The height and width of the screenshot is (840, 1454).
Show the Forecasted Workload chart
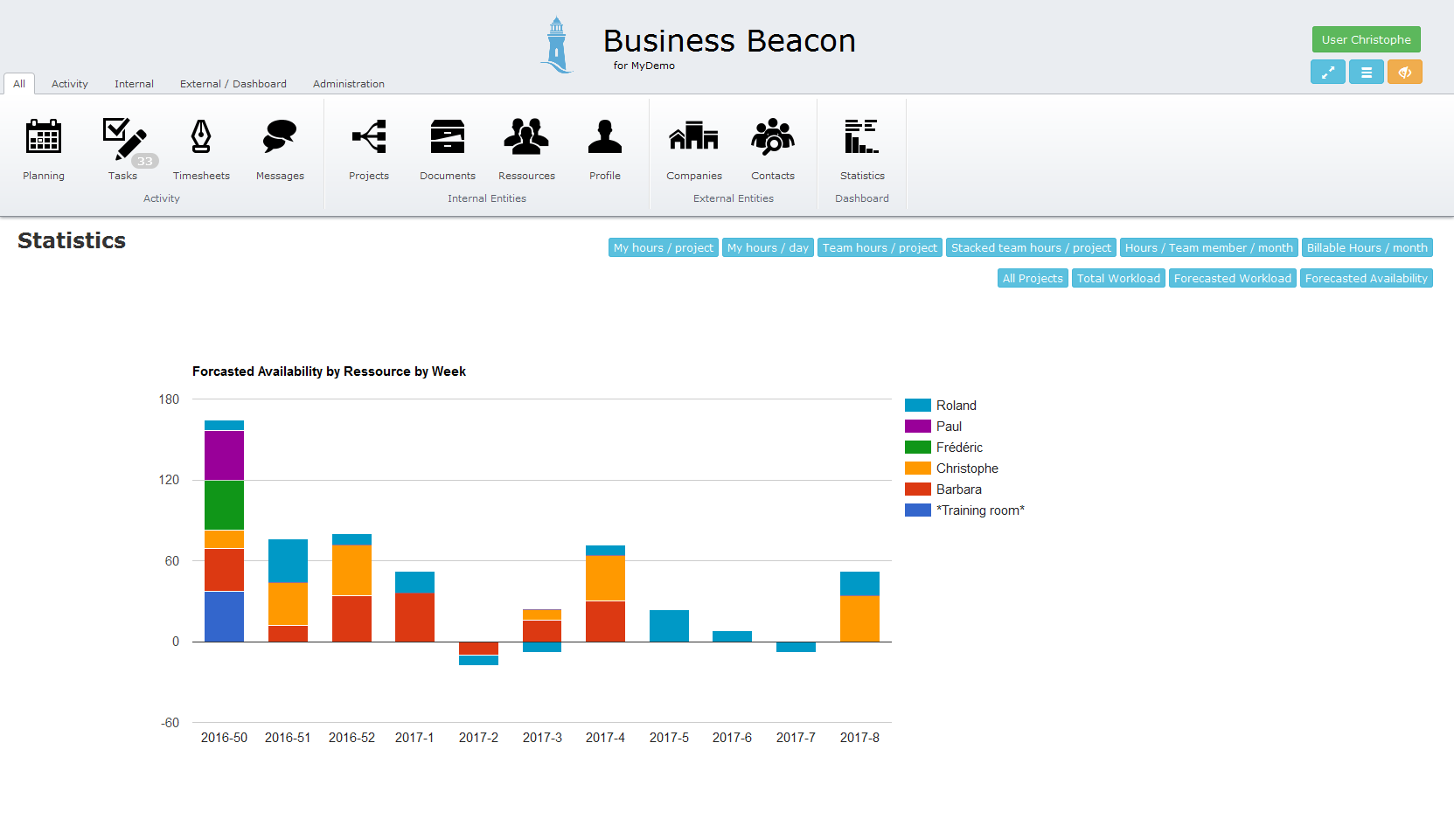click(1232, 279)
